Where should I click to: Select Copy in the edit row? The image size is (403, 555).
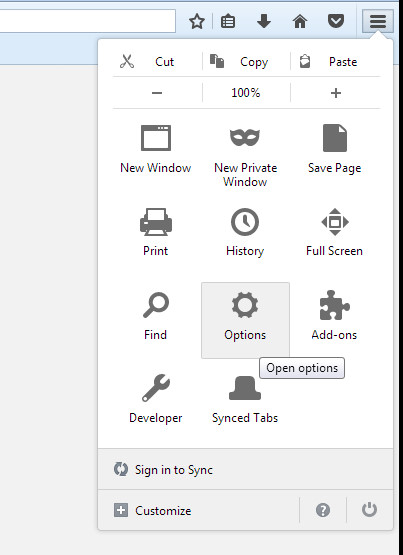(247, 62)
